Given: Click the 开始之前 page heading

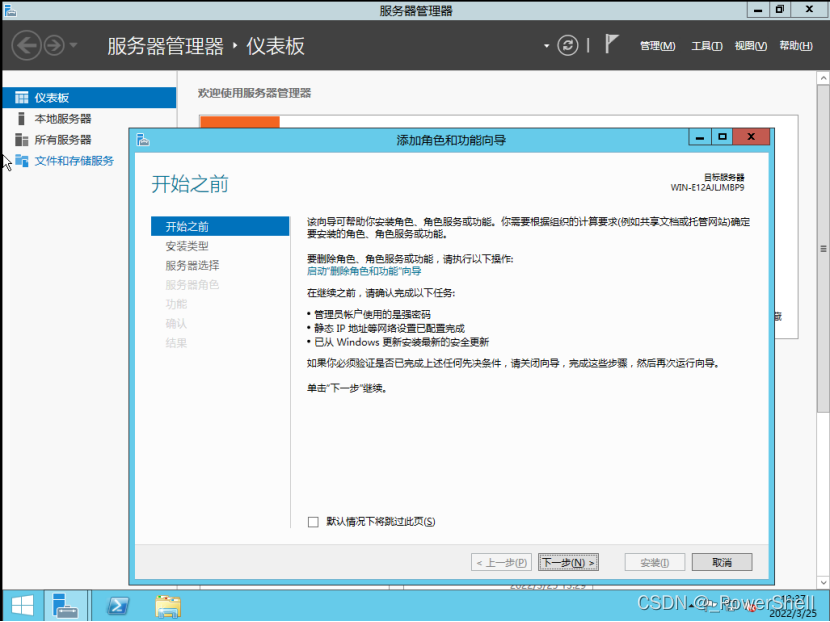Looking at the screenshot, I should coord(190,184).
